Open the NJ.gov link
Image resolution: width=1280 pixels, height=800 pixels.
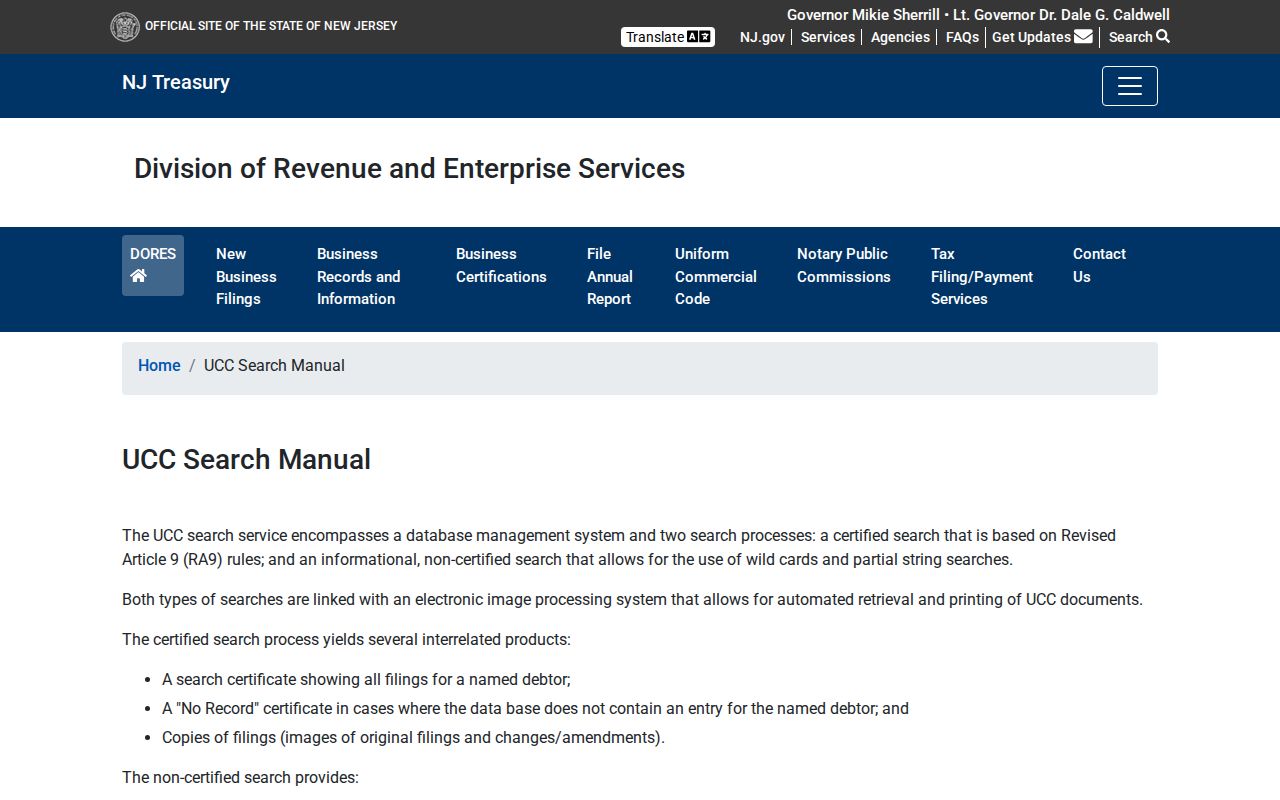(x=762, y=37)
